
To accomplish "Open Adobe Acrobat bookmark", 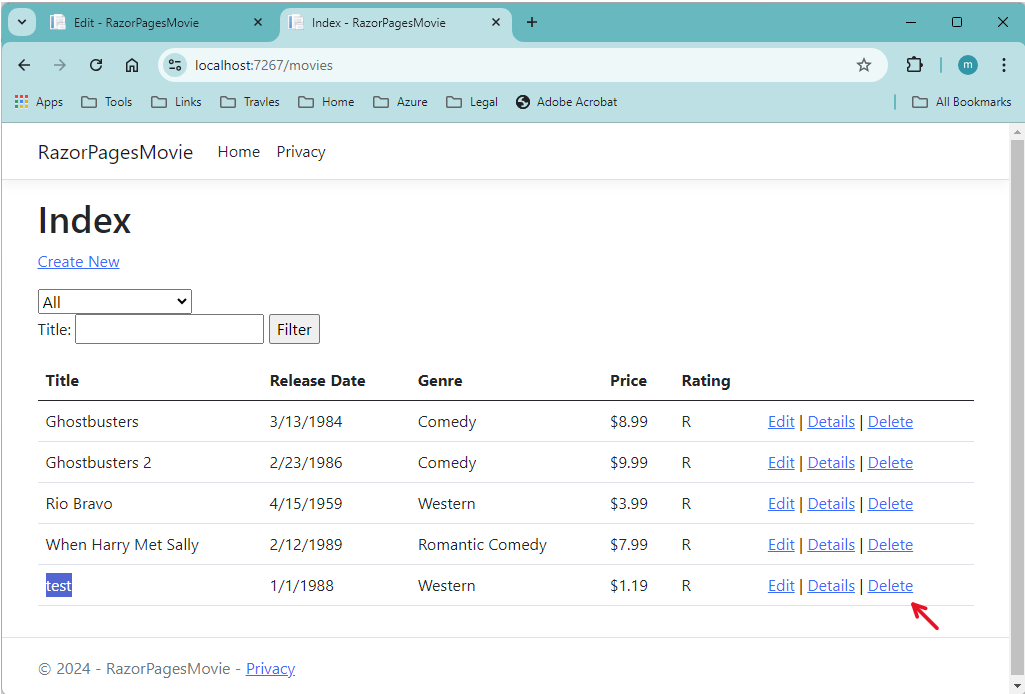I will tap(566, 102).
